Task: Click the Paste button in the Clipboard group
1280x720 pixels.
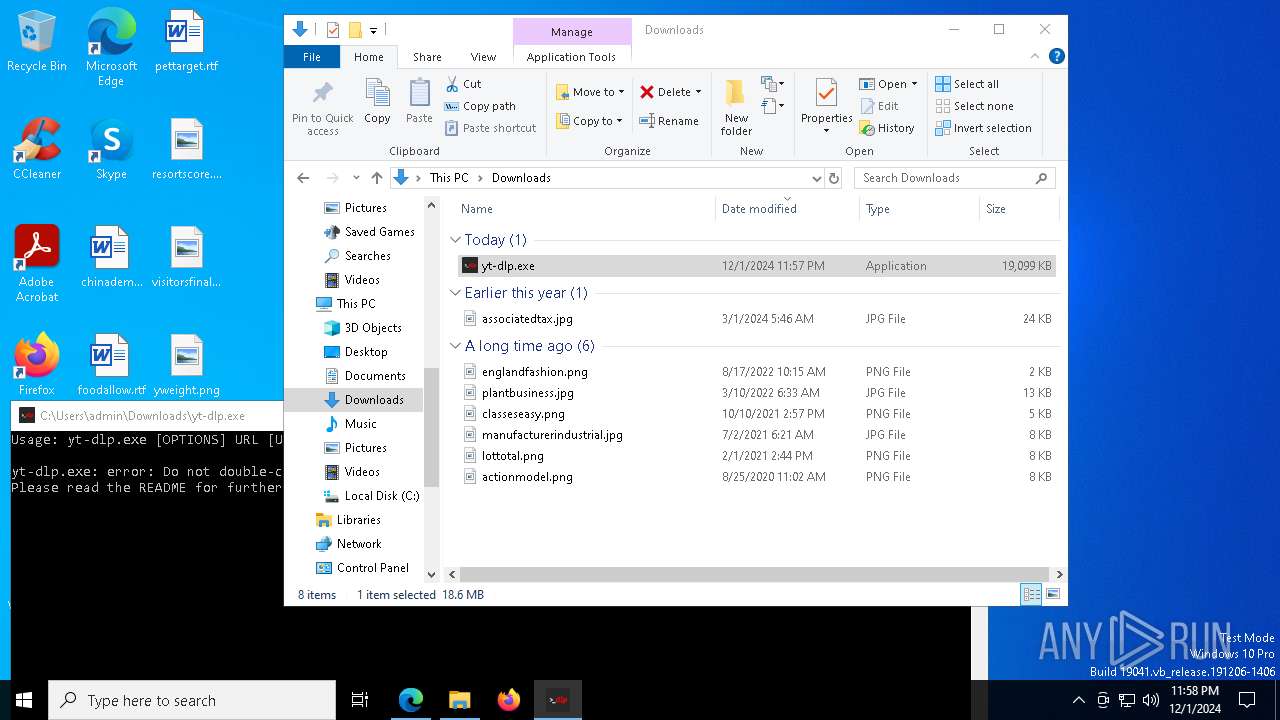Action: point(419,102)
